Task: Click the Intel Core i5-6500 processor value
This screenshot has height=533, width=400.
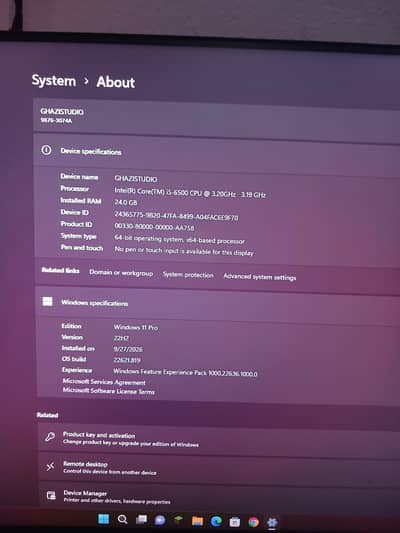Action: pyautogui.click(x=190, y=192)
